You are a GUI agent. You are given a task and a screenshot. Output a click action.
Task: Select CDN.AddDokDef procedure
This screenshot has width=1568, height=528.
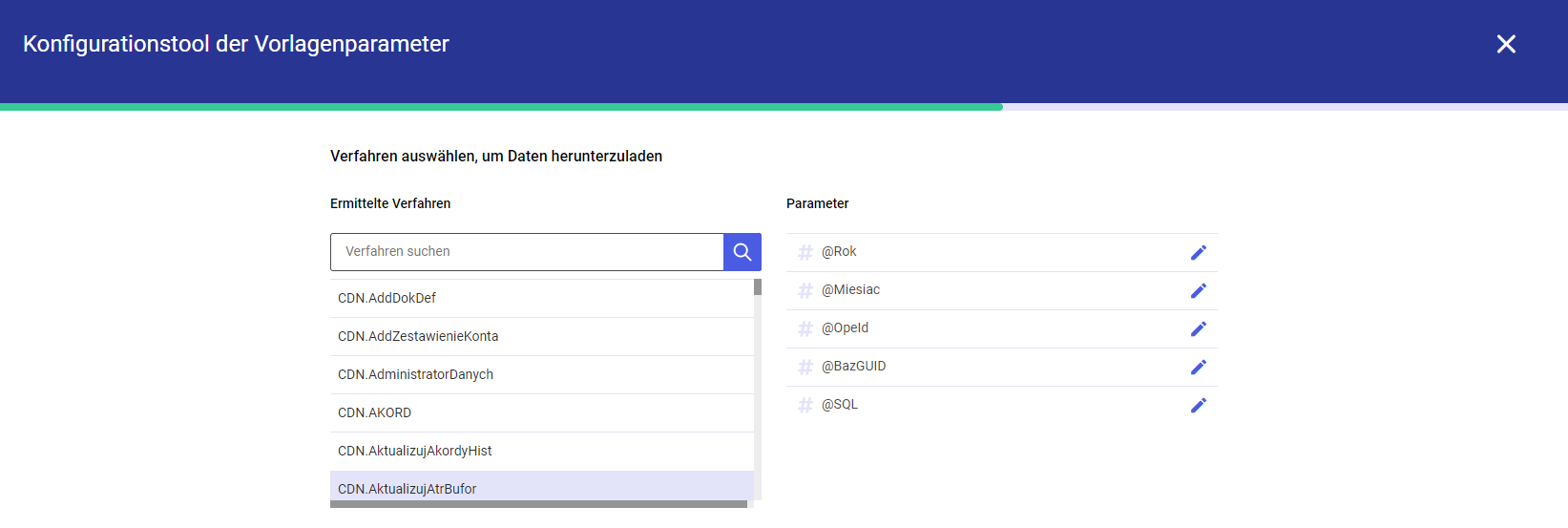pos(542,298)
